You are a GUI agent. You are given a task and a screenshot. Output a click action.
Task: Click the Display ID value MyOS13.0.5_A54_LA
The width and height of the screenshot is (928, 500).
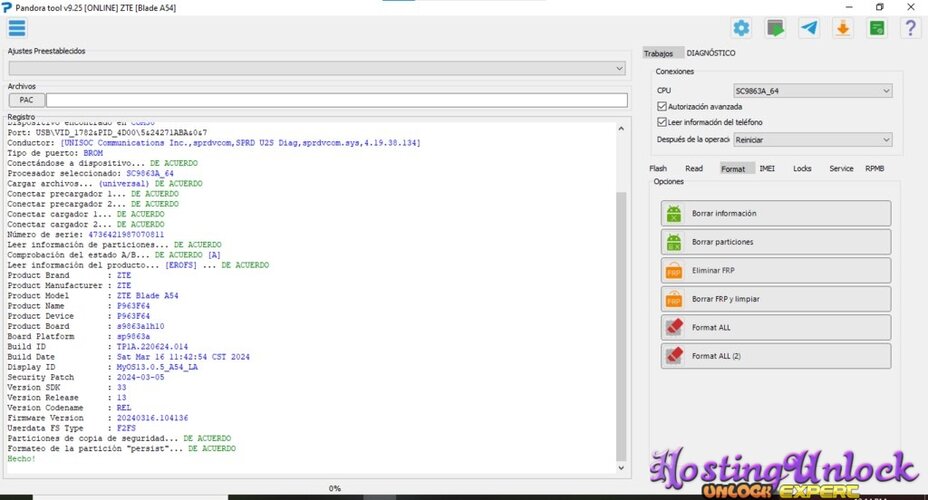pyautogui.click(x=157, y=367)
